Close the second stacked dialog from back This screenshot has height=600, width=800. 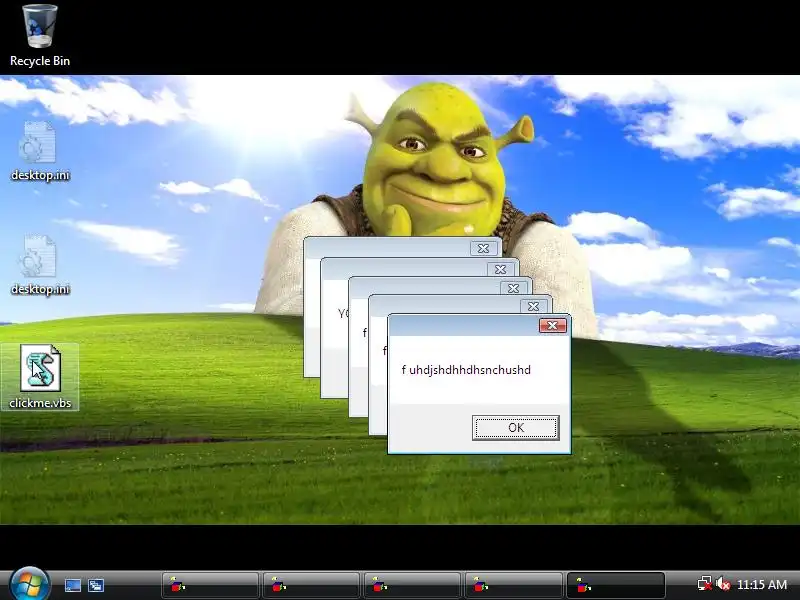pos(501,269)
